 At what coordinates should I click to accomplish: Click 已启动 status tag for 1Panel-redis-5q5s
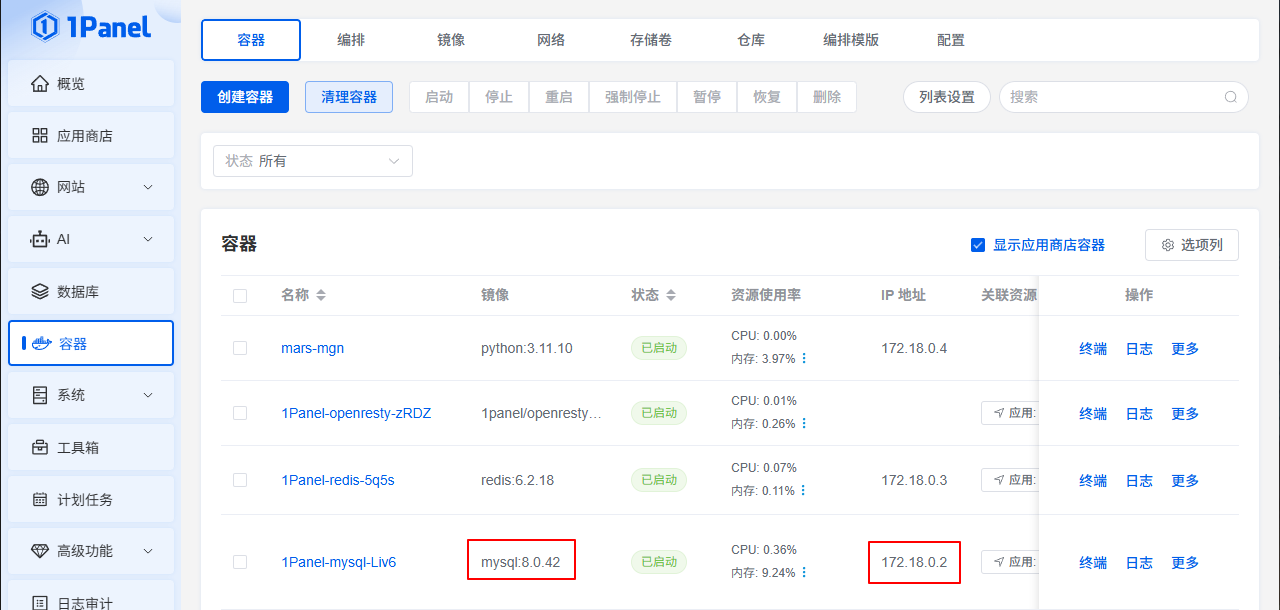pos(659,480)
